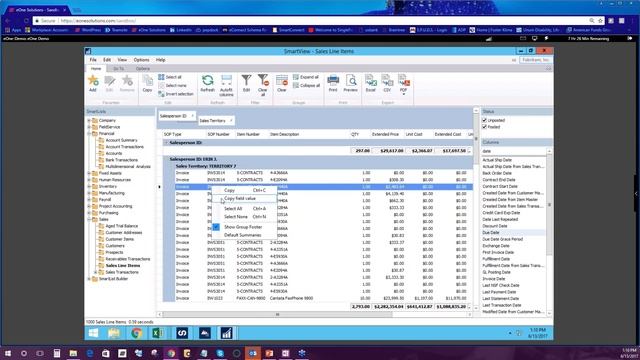Click Expand all groups in ribbon
640x360 pixels.
point(306,77)
